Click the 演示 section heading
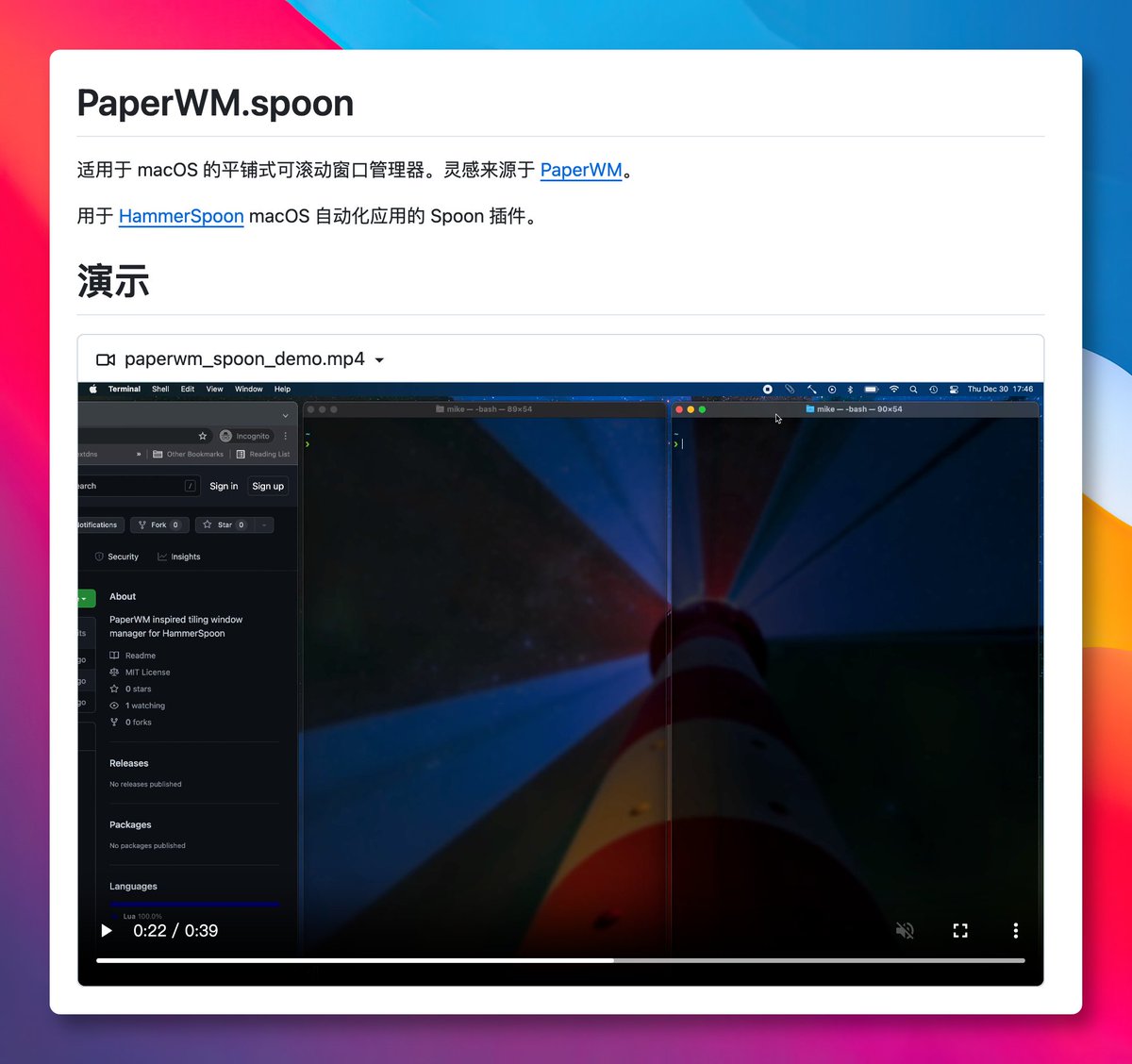The height and width of the screenshot is (1064, 1132). point(113,281)
